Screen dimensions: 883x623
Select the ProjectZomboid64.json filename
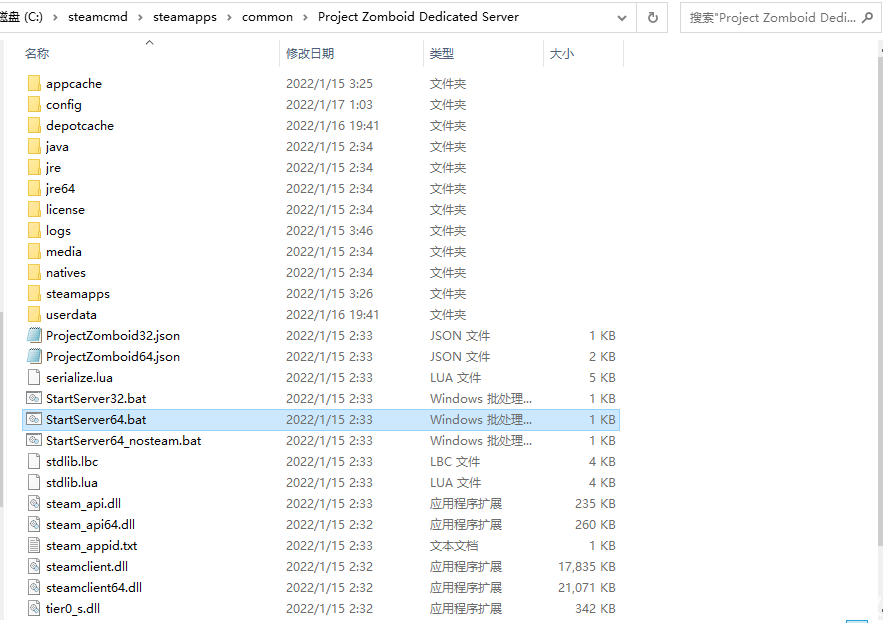113,357
